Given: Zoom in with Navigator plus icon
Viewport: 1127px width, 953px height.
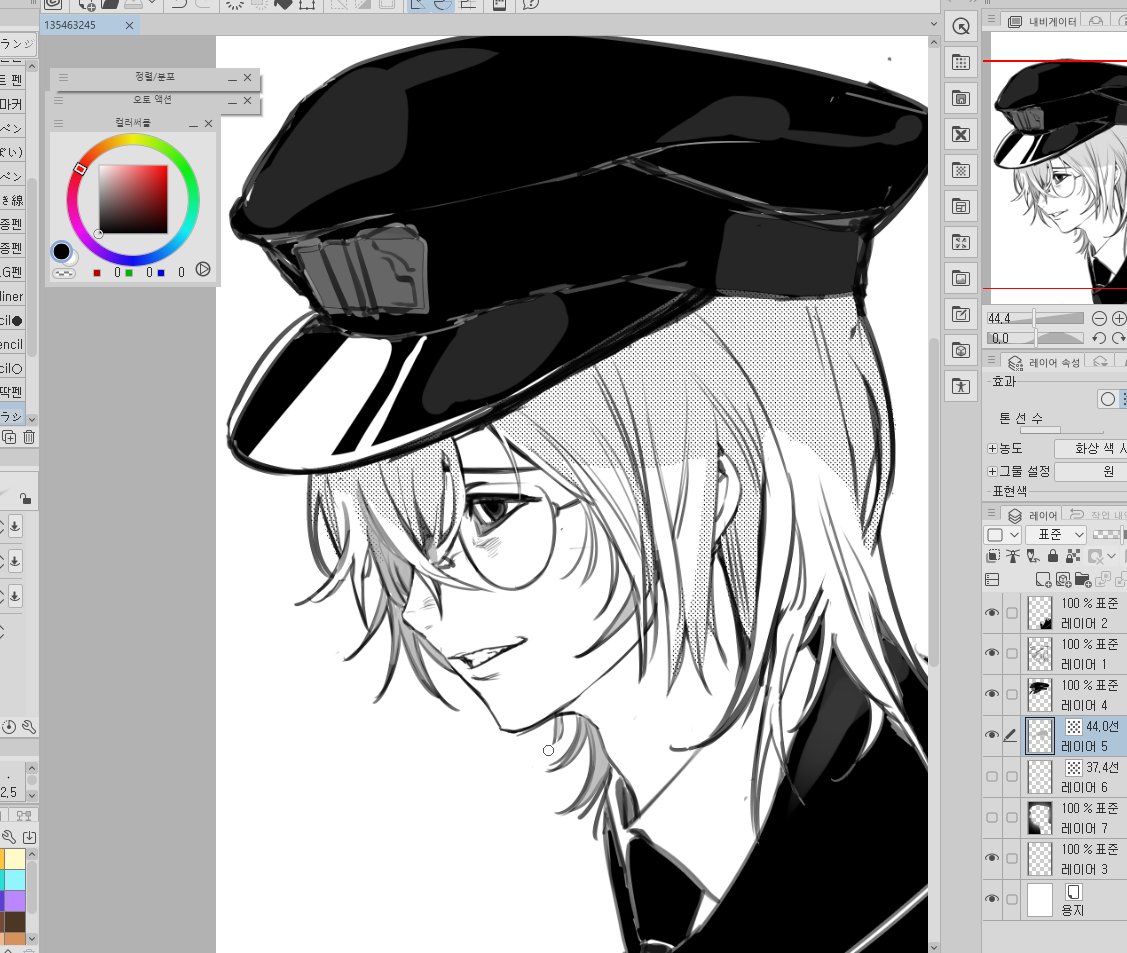Looking at the screenshot, I should point(1119,318).
